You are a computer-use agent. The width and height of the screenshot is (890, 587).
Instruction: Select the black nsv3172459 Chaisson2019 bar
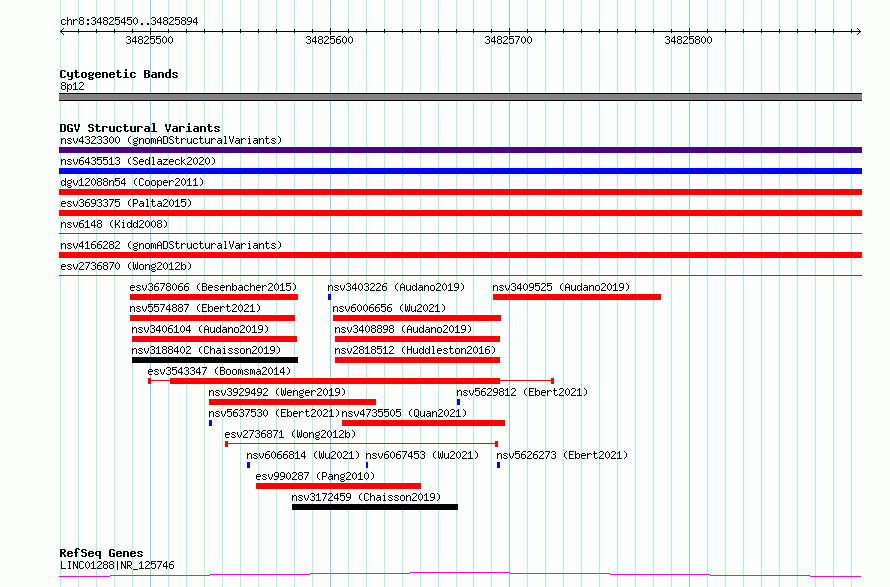click(x=375, y=507)
